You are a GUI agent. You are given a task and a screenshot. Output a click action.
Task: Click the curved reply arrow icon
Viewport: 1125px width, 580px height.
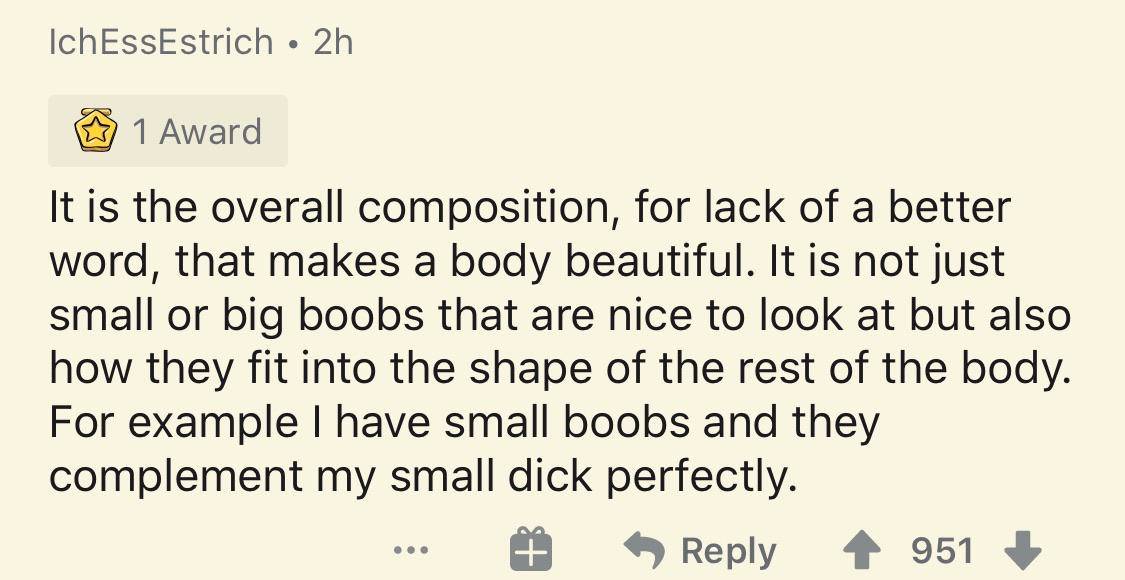645,550
